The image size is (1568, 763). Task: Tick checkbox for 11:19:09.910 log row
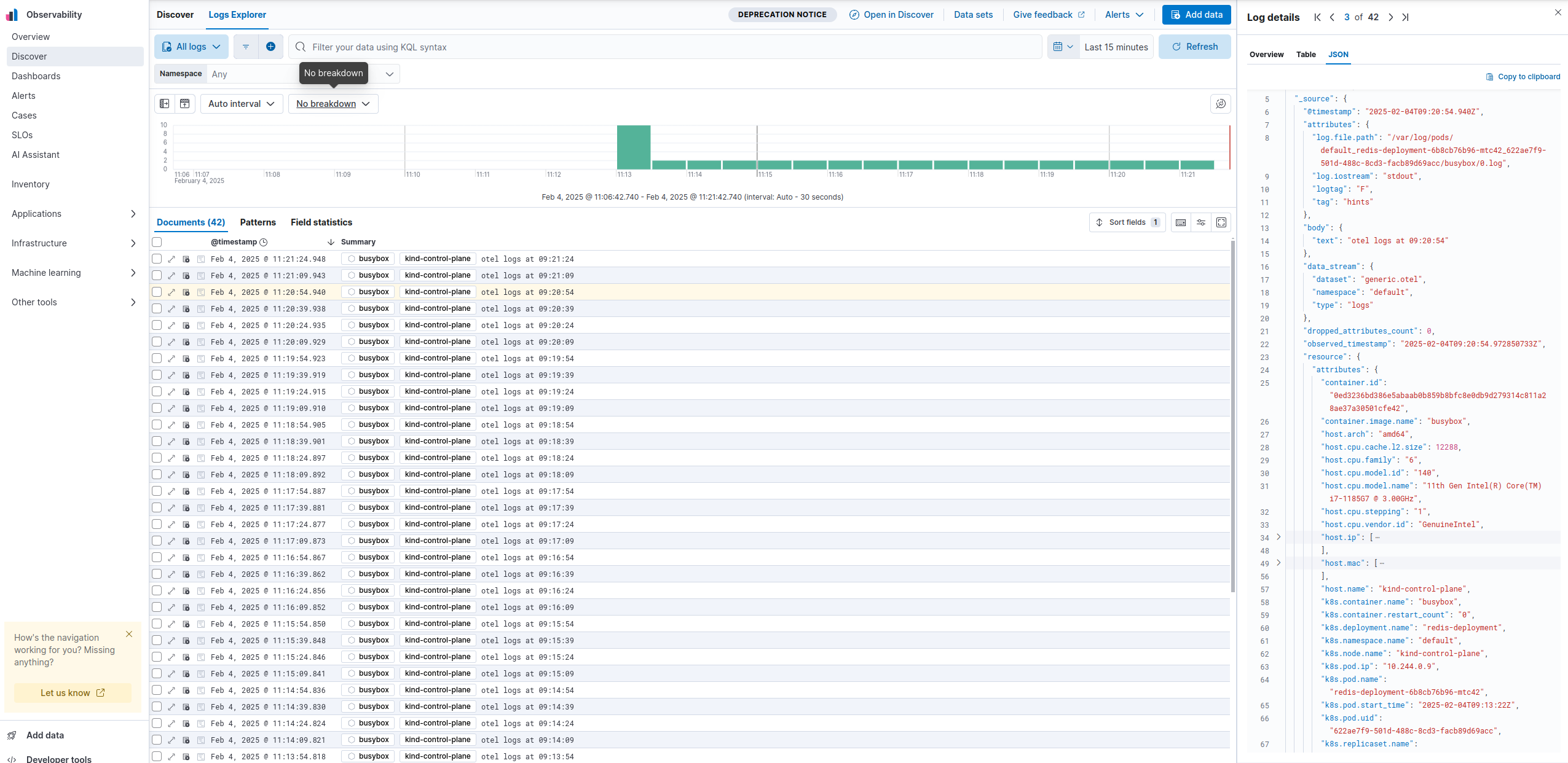[x=157, y=409]
